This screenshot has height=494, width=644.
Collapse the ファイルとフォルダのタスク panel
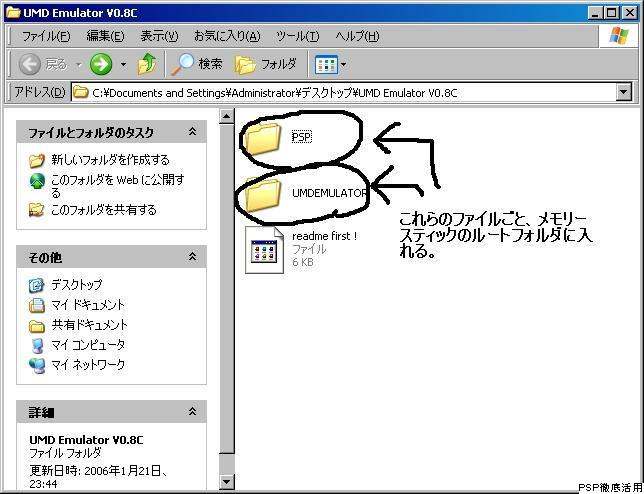click(192, 131)
